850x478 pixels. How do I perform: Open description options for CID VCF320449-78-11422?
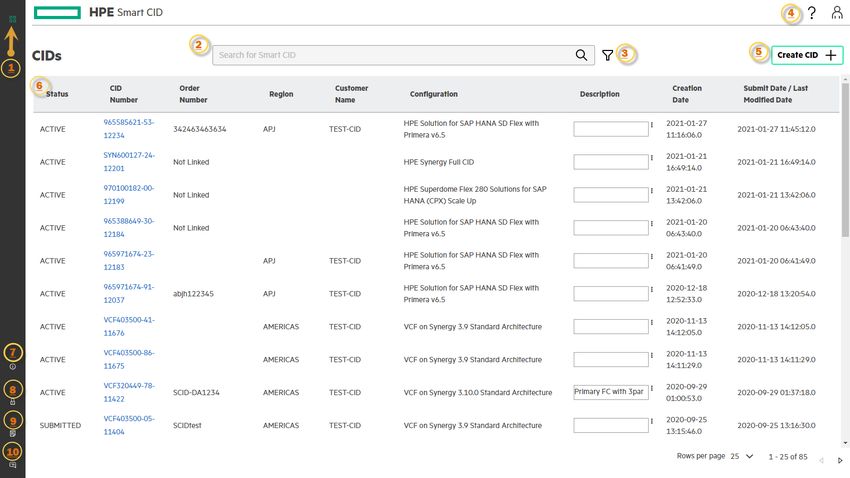tap(652, 389)
